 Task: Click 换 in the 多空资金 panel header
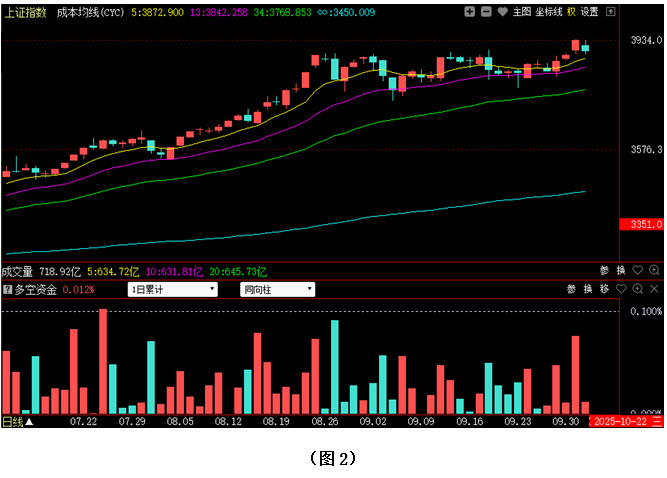click(x=587, y=289)
